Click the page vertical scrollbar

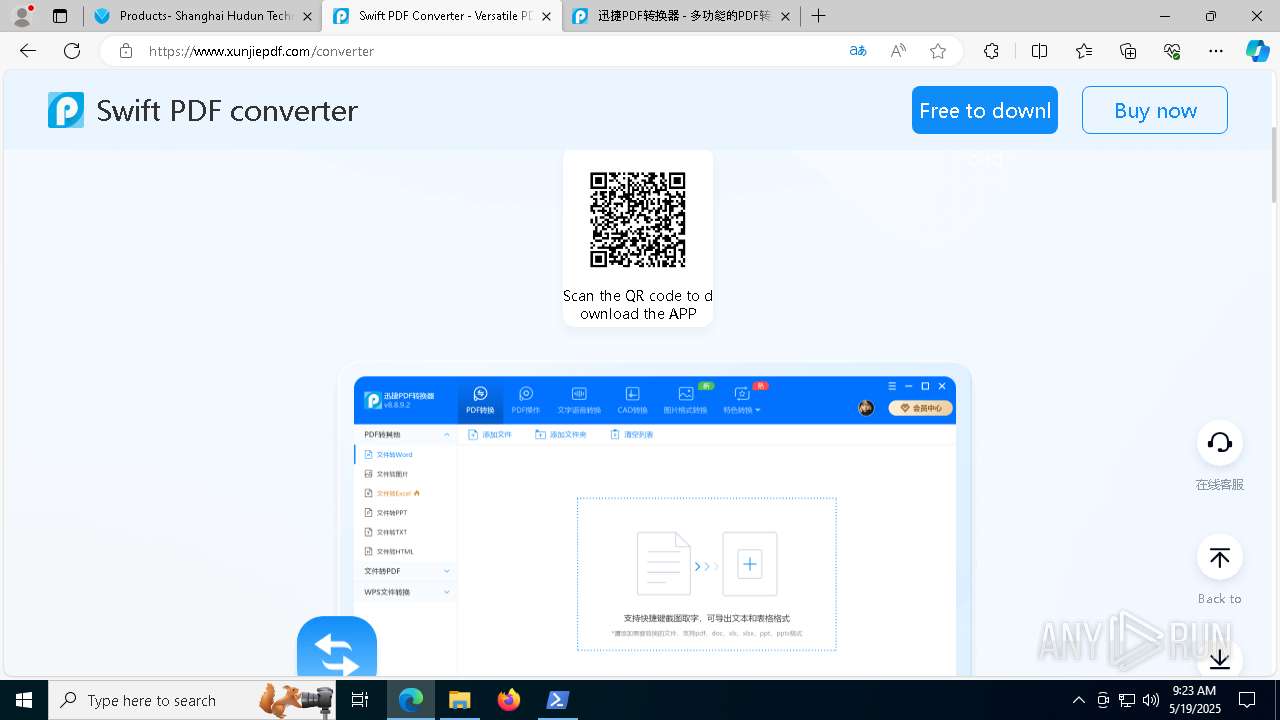click(1274, 164)
